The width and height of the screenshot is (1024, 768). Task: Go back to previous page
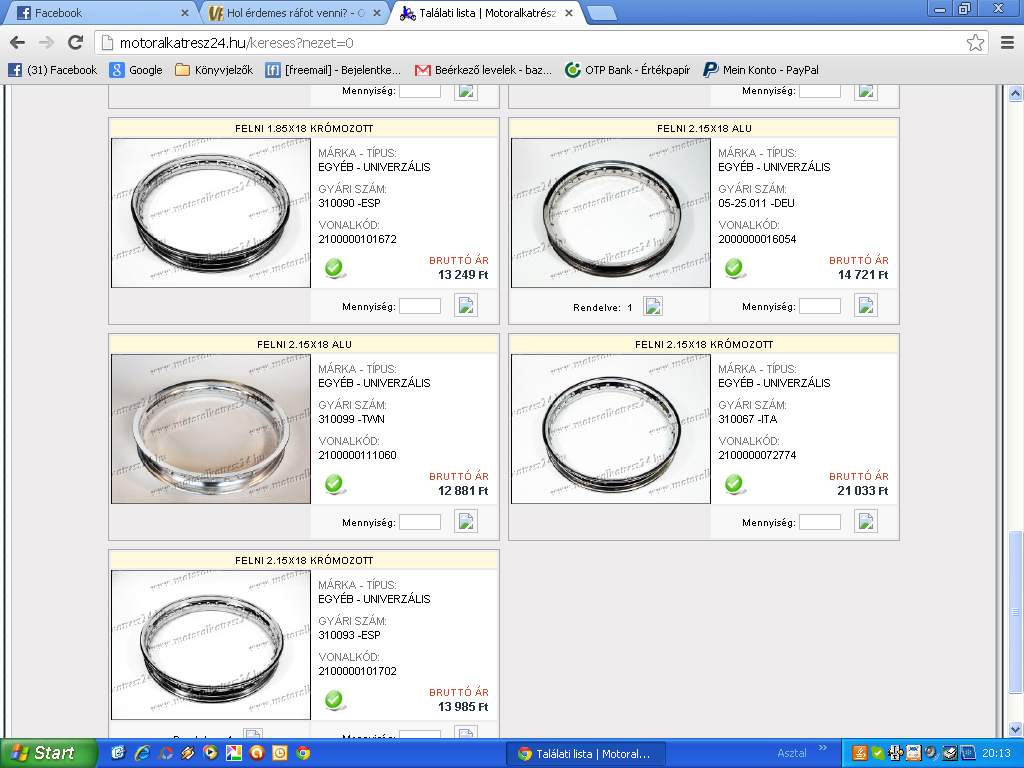click(x=17, y=43)
